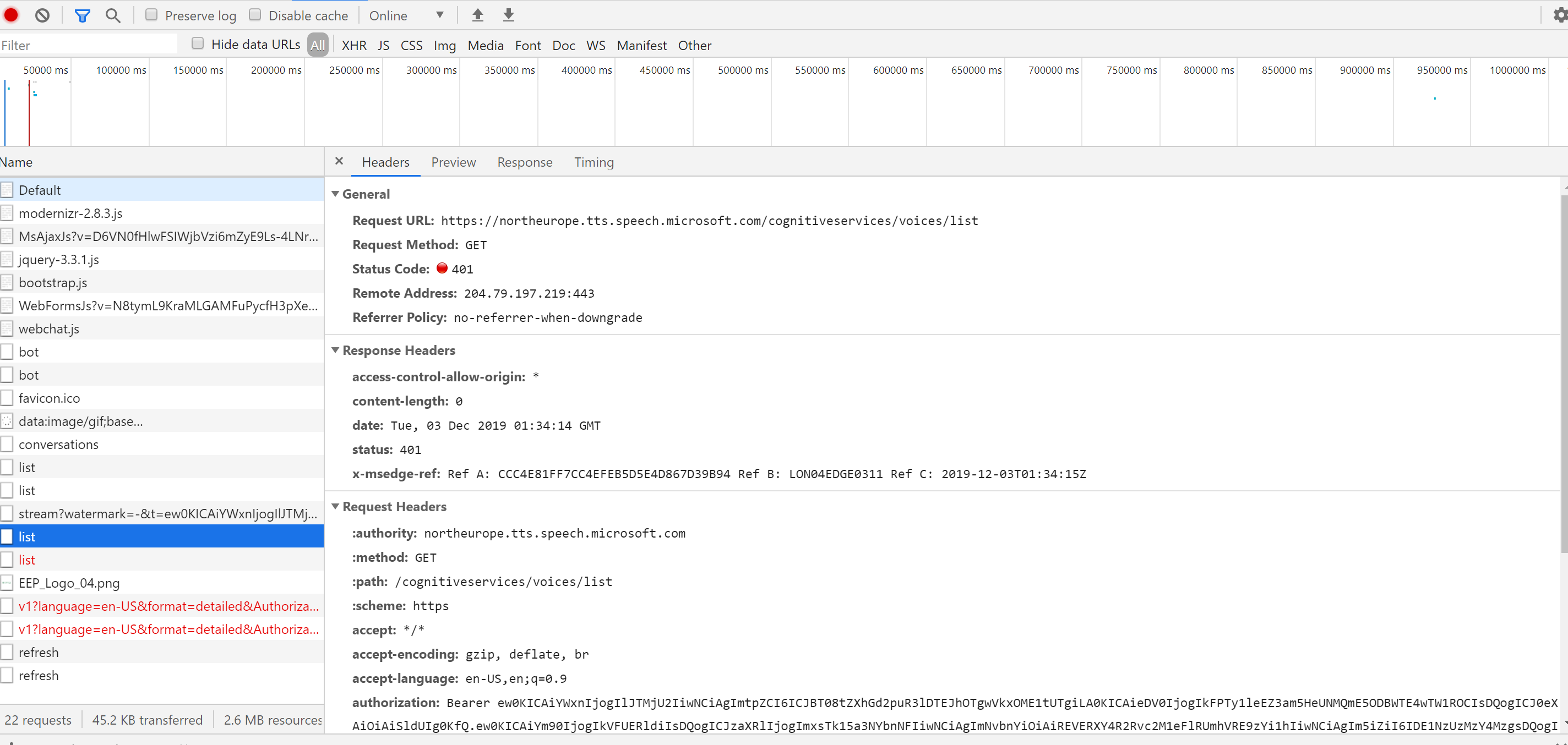Select the failed list request

27,559
